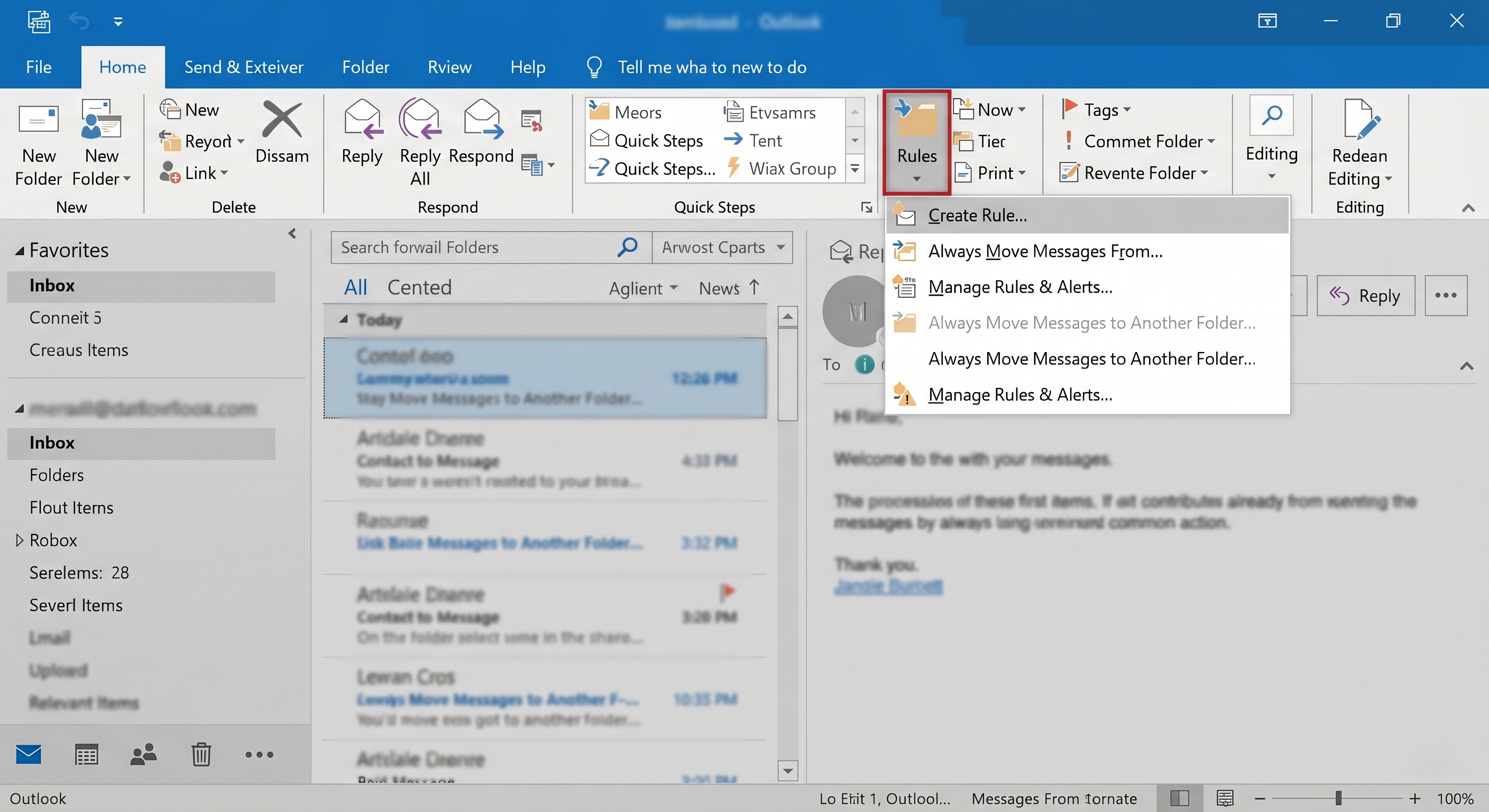Select Create Rule... from the menu
This screenshot has width=1489, height=812.
pyautogui.click(x=1087, y=215)
